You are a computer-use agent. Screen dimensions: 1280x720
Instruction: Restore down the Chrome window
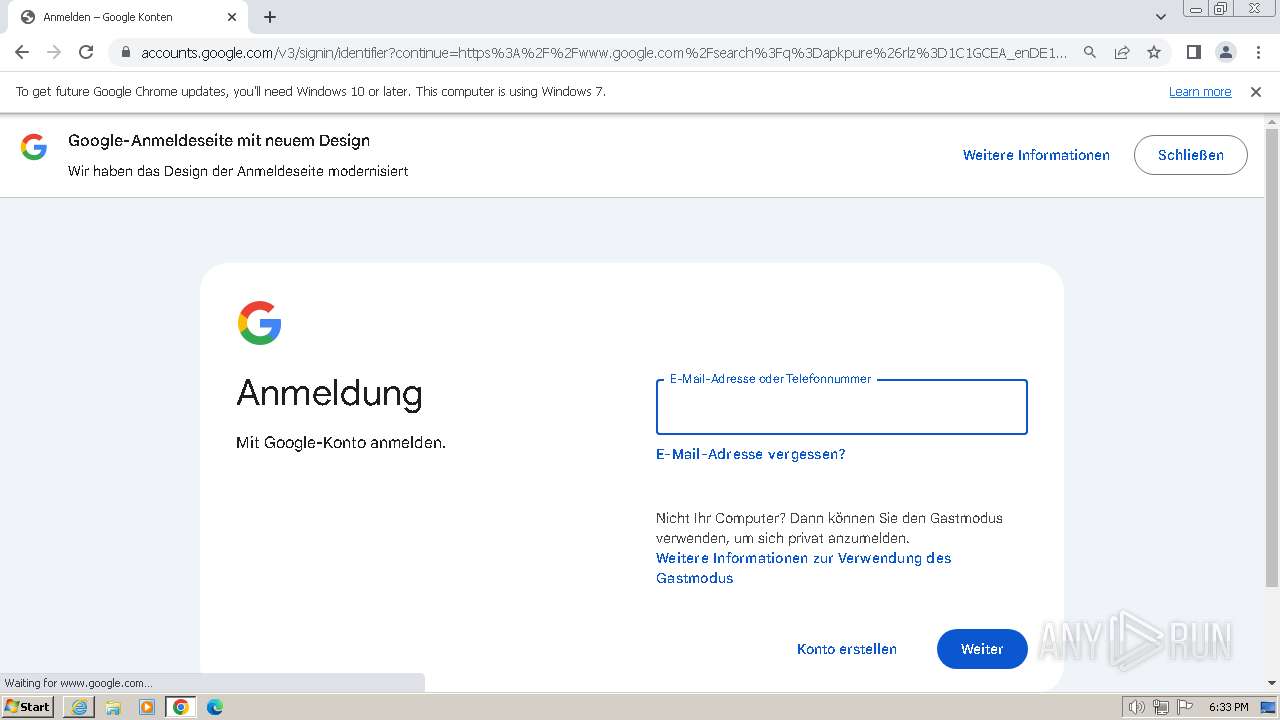(x=1221, y=8)
